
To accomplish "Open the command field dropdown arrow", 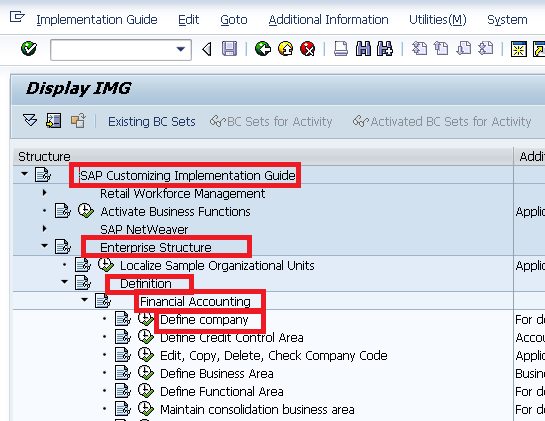I will 181,49.
